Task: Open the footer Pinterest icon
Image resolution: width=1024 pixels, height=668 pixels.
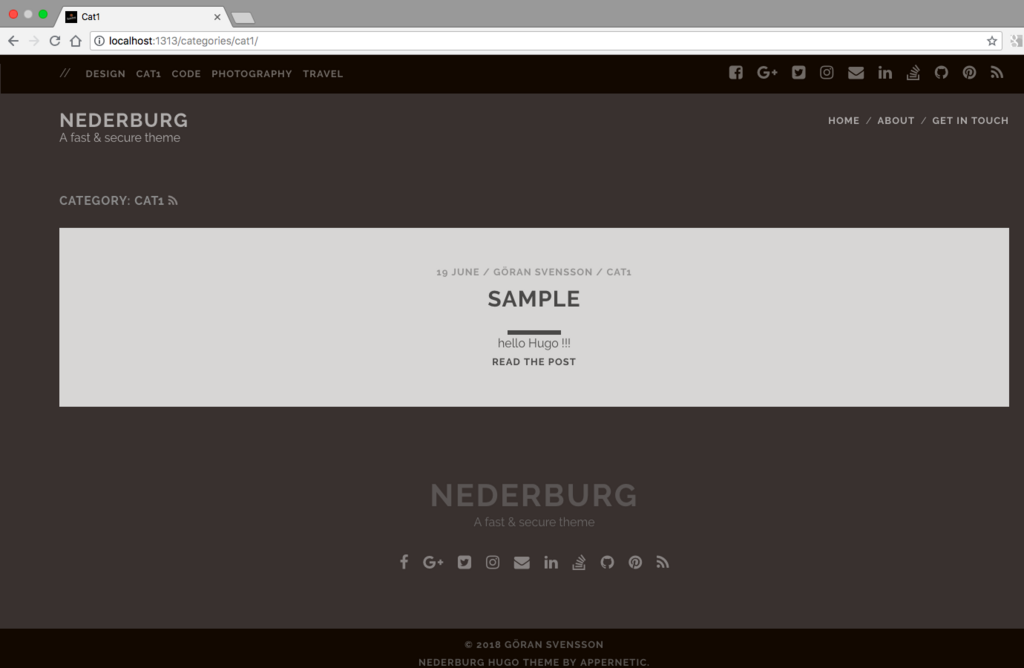Action: pyautogui.click(x=635, y=562)
